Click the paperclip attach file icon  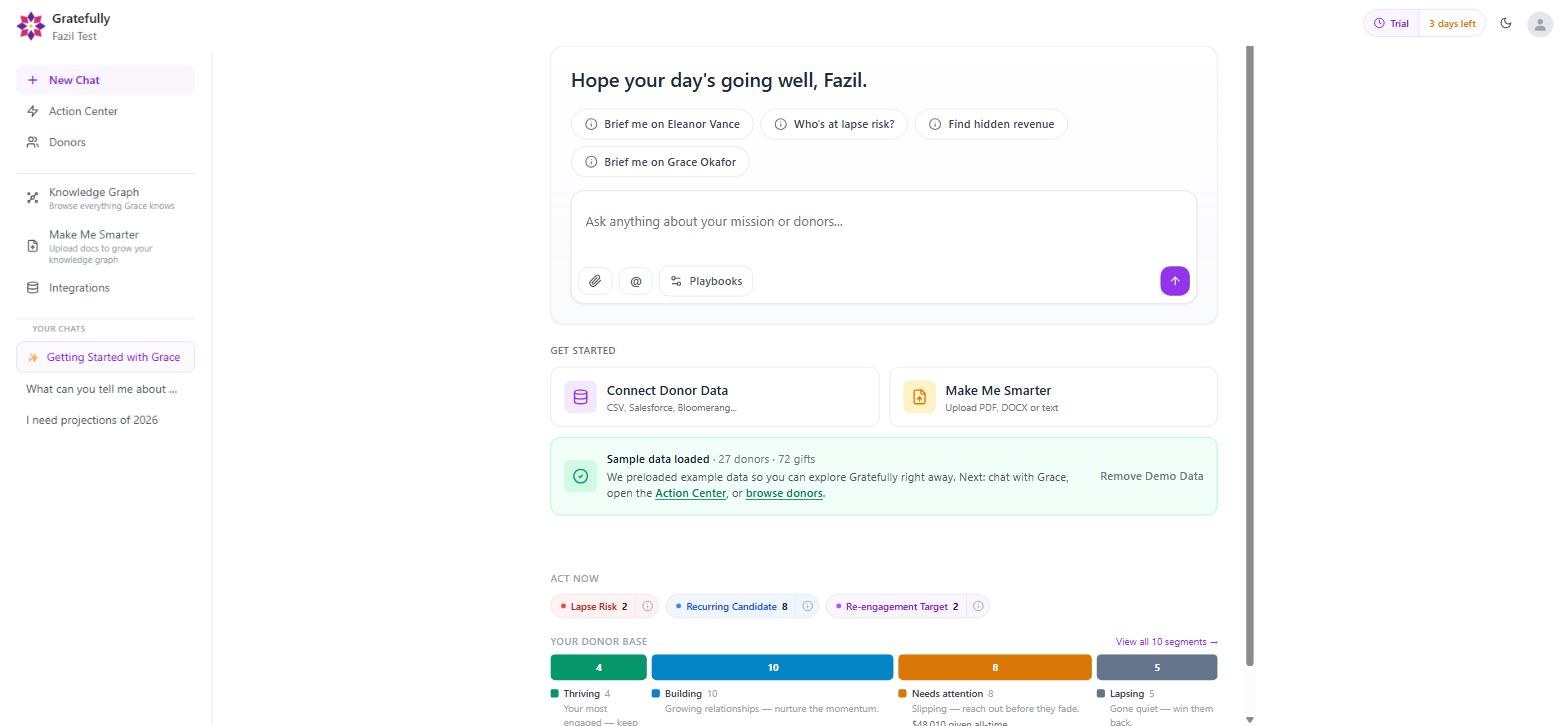(x=595, y=281)
